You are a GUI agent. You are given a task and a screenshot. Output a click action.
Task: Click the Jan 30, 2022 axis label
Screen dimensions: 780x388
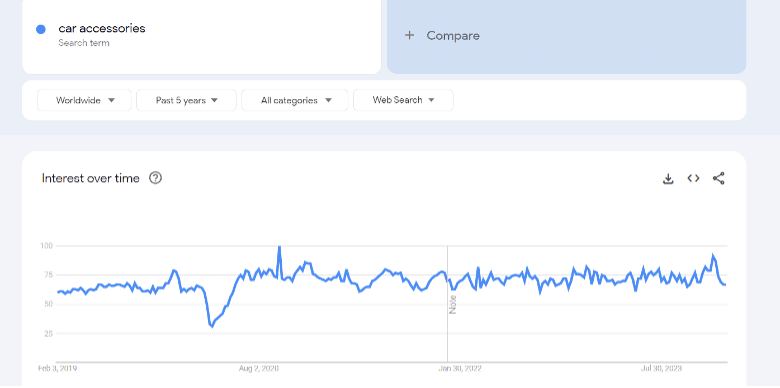[460, 369]
